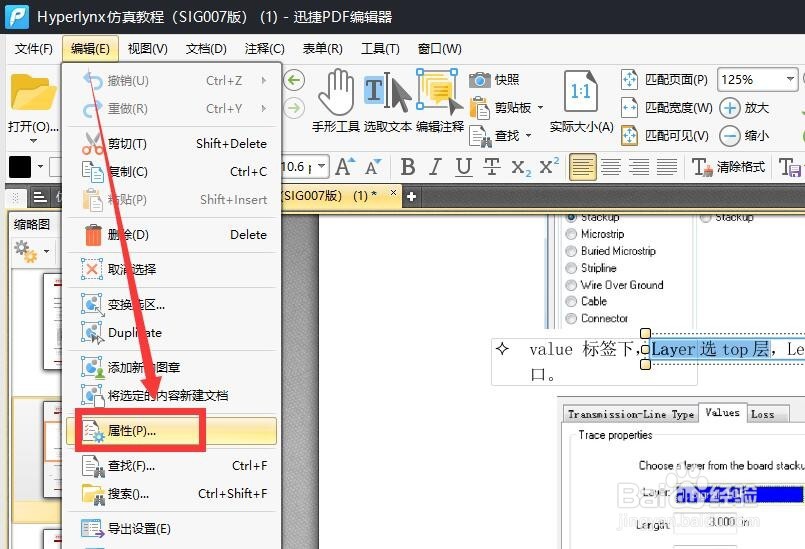
Task: Open the 文档(D) menu
Action: pos(206,49)
